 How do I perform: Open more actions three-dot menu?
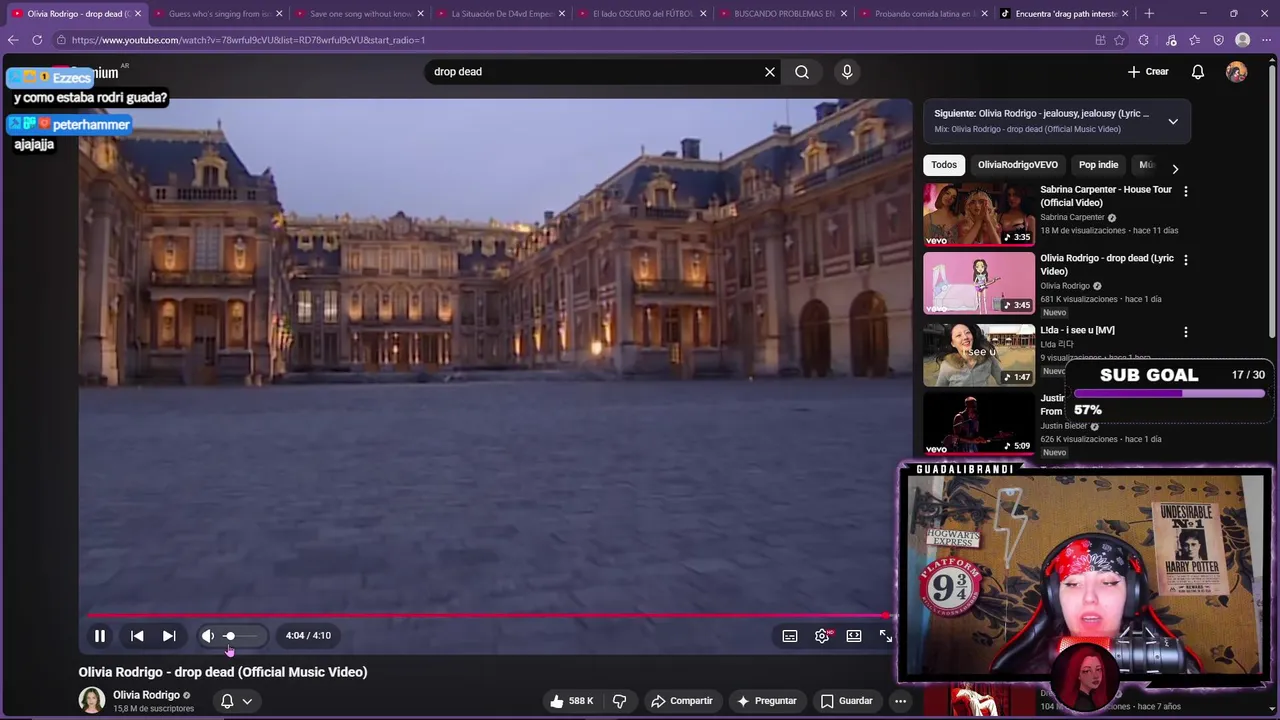click(900, 701)
